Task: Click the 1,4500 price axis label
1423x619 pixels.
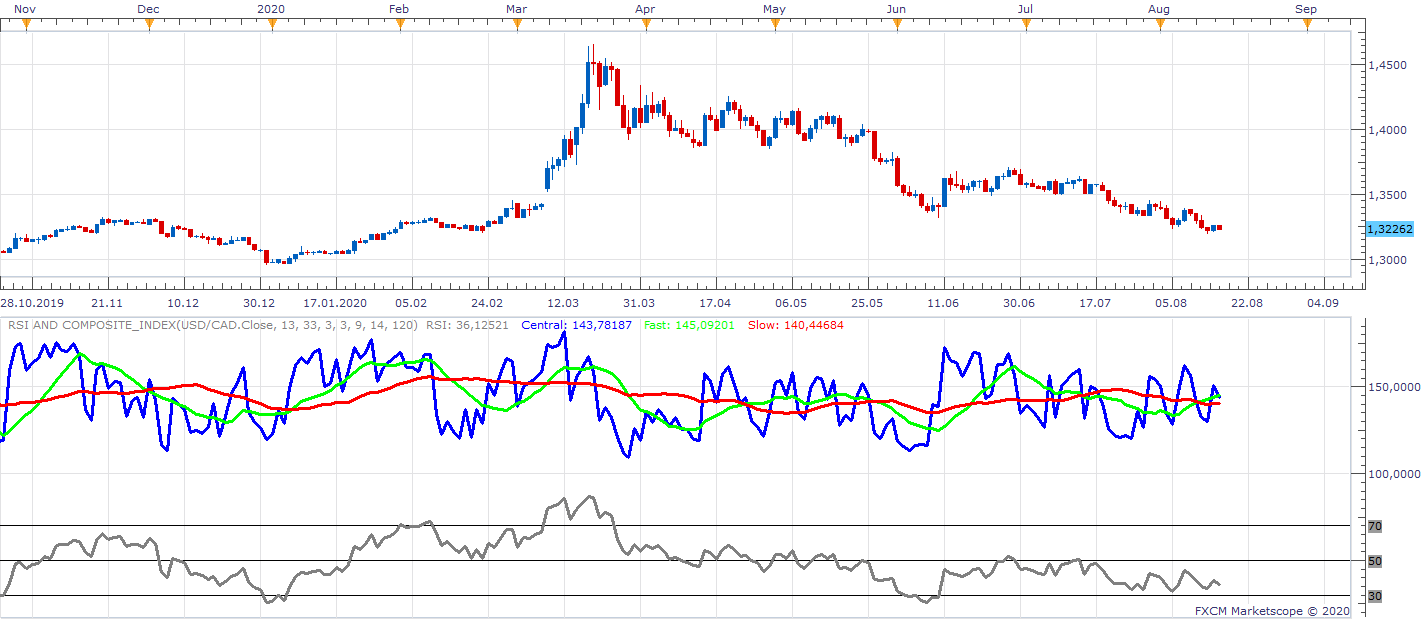Action: coord(1387,65)
